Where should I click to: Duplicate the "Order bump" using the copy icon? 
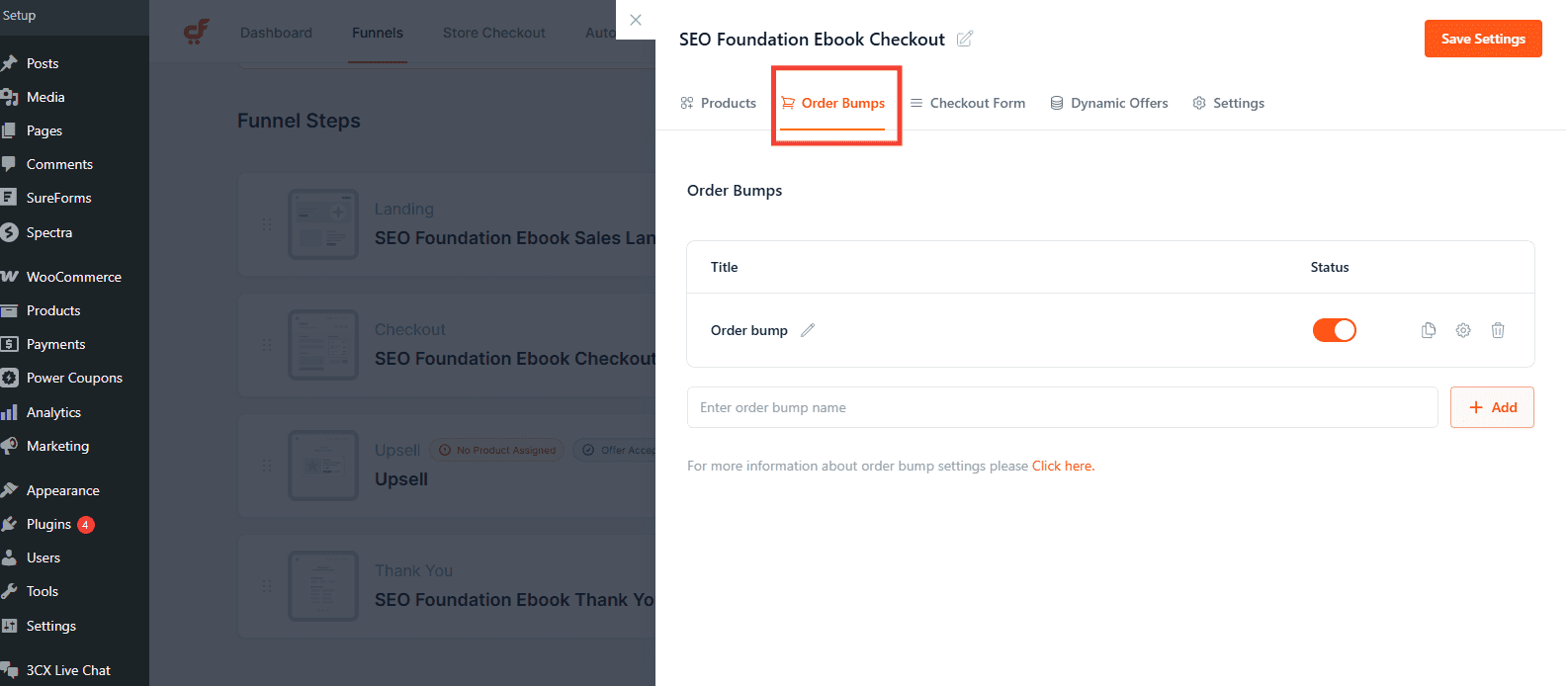(x=1428, y=329)
